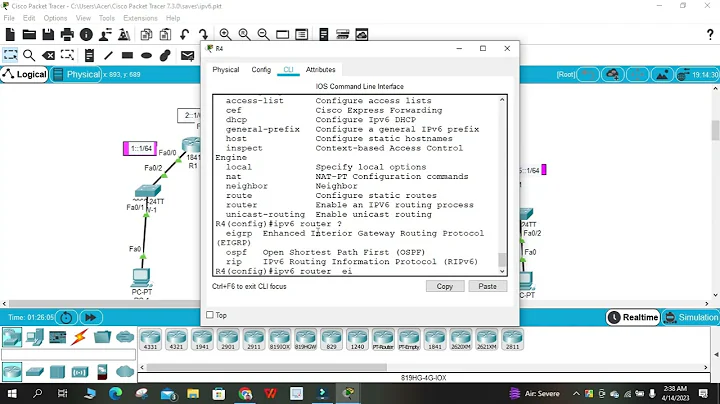Select the PC-PT device on canvas
720x404 pixels.
click(141, 277)
